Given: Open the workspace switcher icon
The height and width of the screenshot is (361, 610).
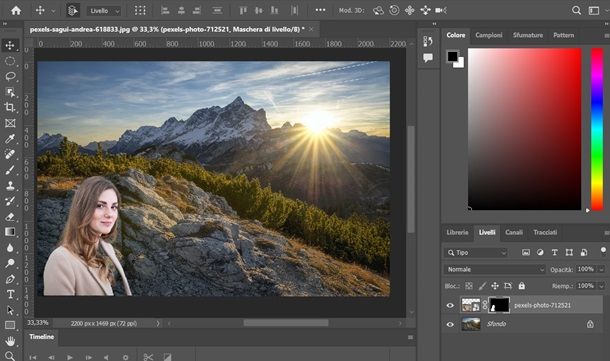Looking at the screenshot, I should click(x=594, y=11).
